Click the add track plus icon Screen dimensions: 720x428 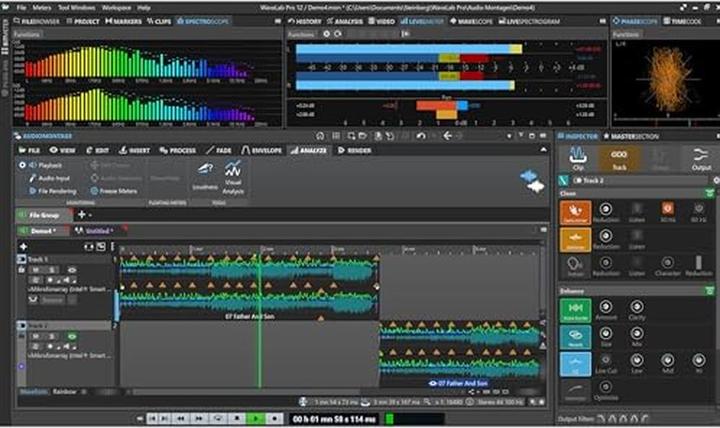(x=23, y=247)
